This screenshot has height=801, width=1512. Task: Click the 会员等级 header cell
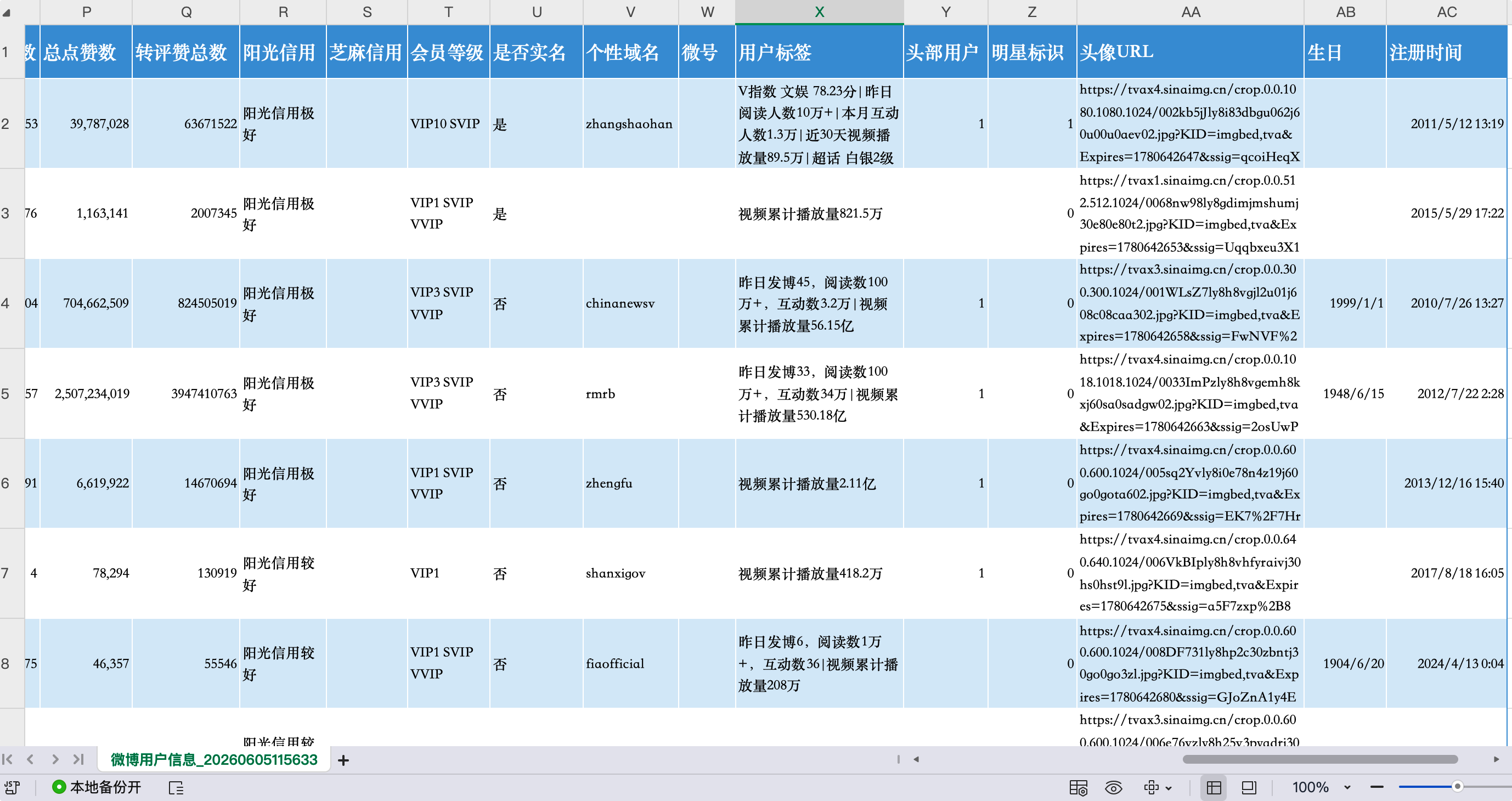tap(448, 52)
